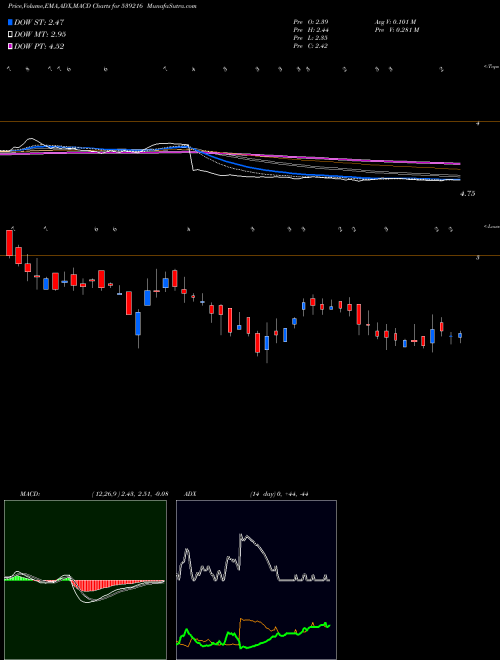Click the axis label 4 on upper orange line
The width and height of the screenshot is (500, 660).
478,124
